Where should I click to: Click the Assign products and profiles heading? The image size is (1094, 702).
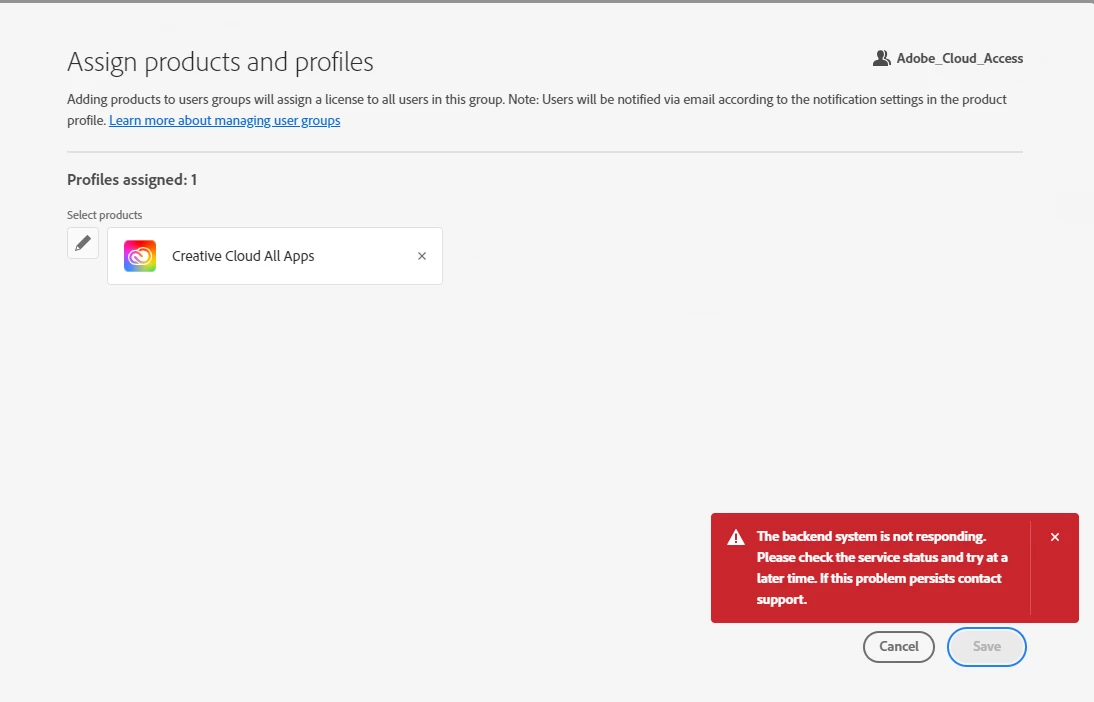[220, 62]
